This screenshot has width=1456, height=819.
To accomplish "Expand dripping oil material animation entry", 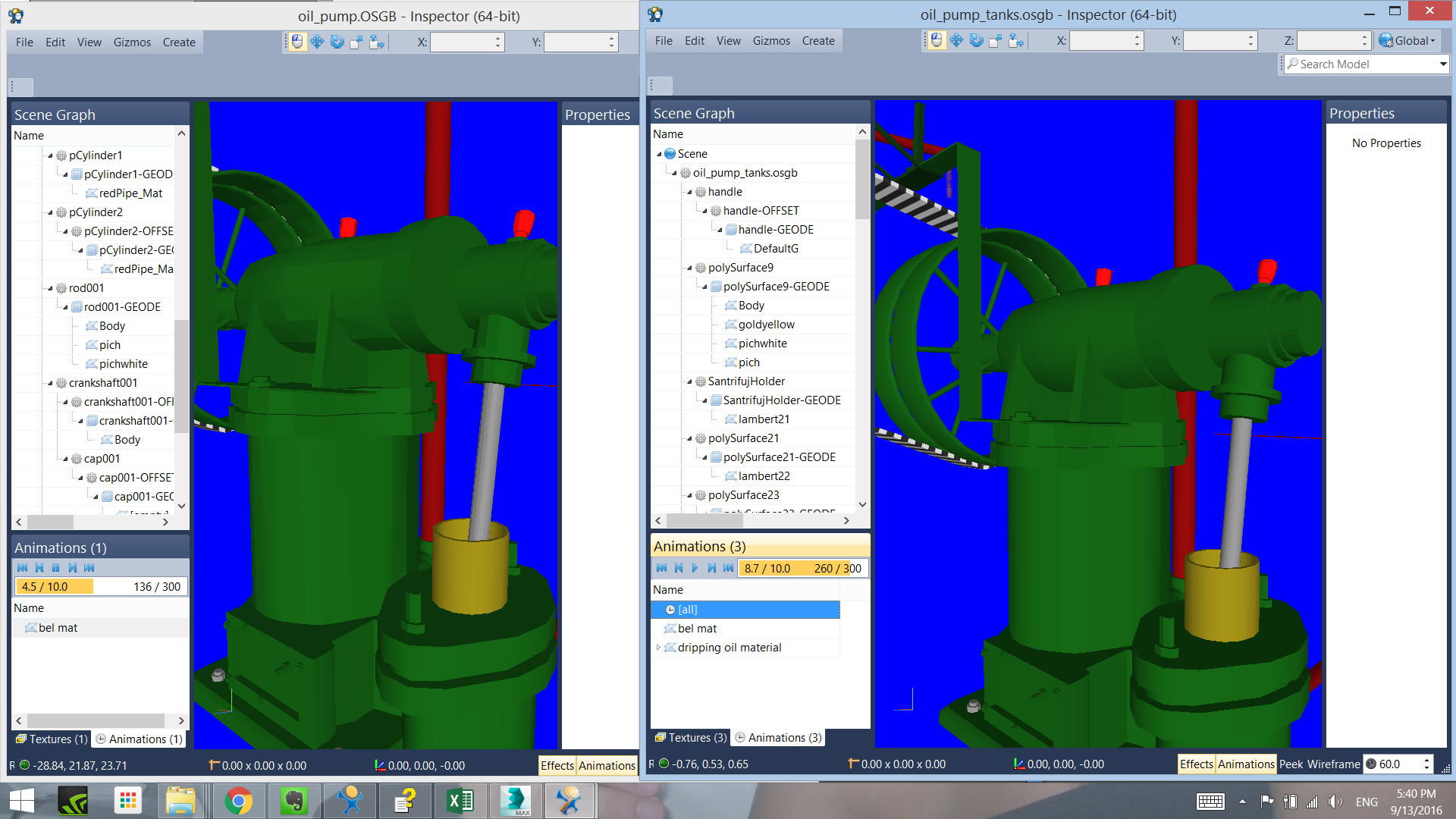I will [x=658, y=648].
